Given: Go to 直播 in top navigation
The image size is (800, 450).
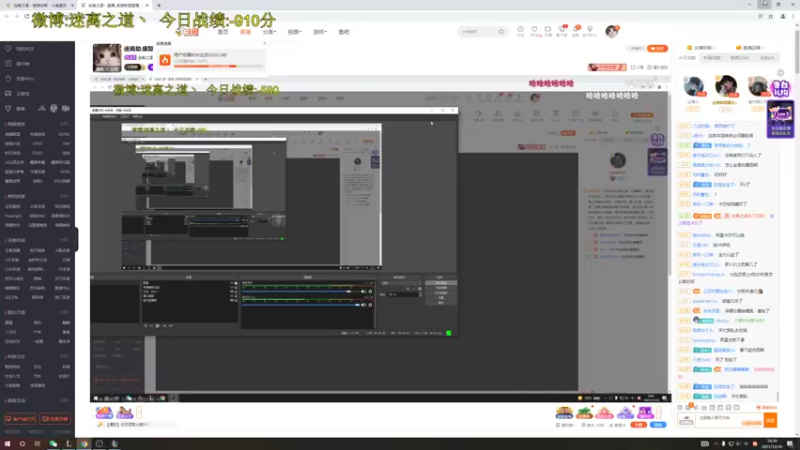Looking at the screenshot, I should 245,32.
